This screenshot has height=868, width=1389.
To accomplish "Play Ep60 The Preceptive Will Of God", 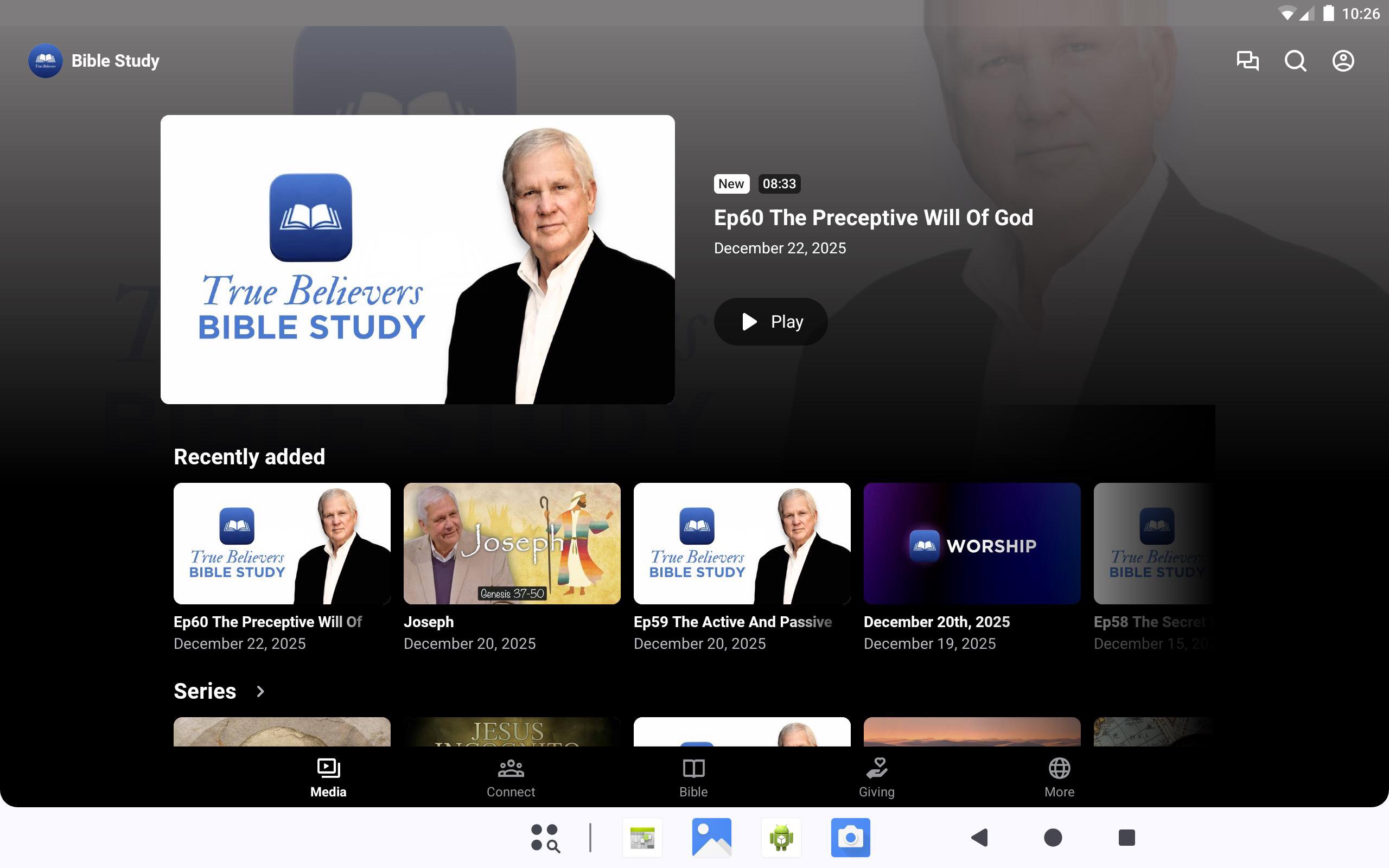I will pyautogui.click(x=770, y=322).
